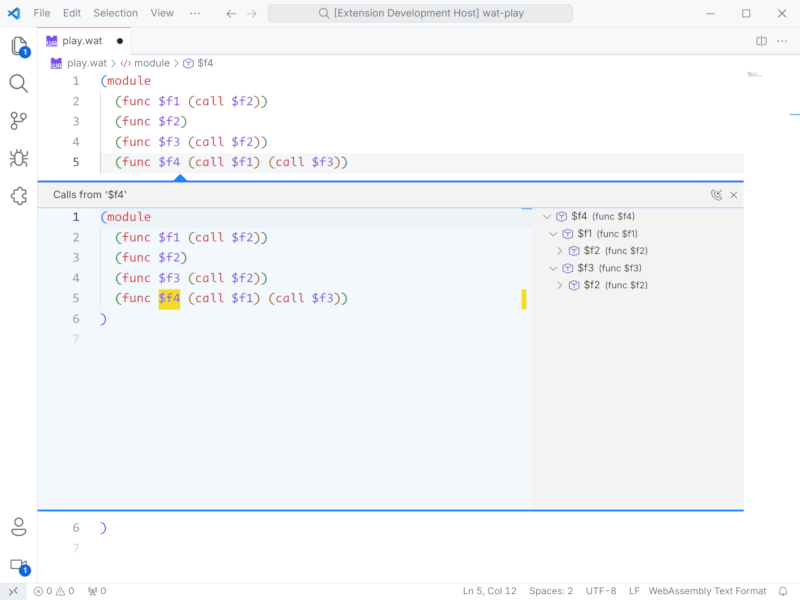800x600 pixels.
Task: Click the WebAssembly Text Format language mode
Action: 707,591
